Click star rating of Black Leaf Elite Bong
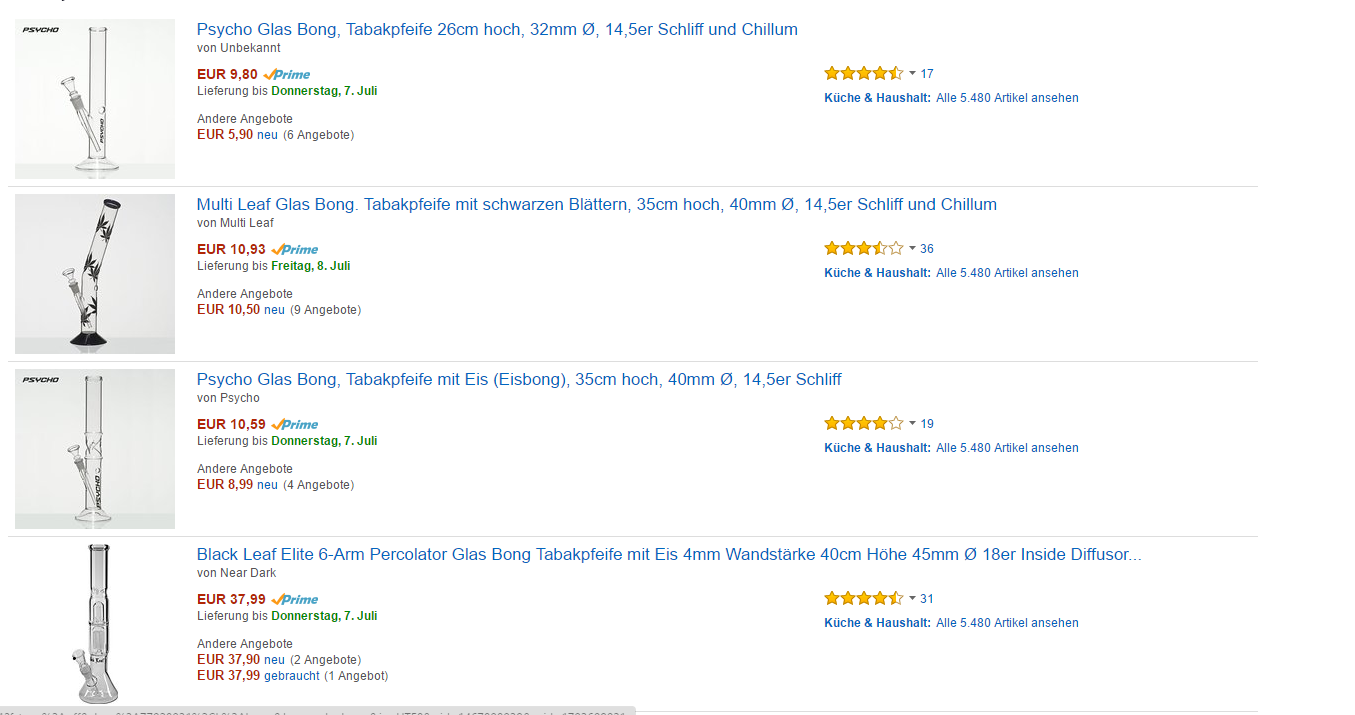The height and width of the screenshot is (715, 1355). tap(864, 598)
